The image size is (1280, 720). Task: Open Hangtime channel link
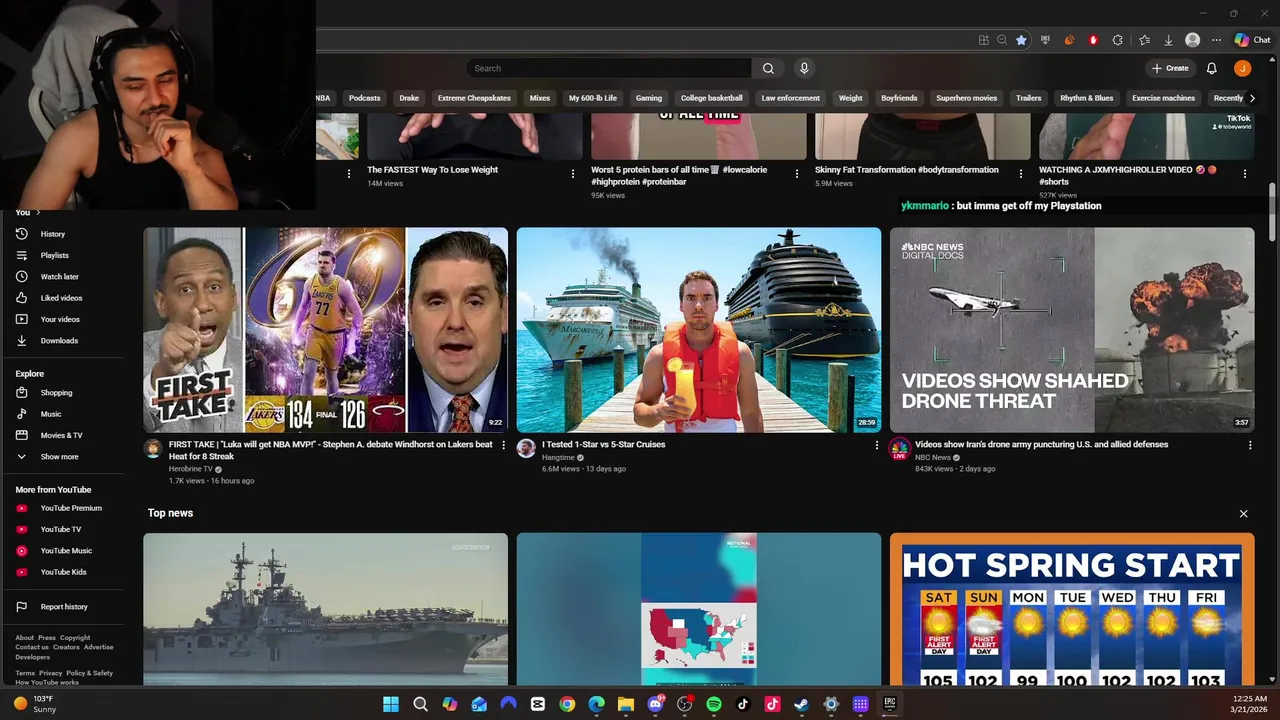pos(558,457)
